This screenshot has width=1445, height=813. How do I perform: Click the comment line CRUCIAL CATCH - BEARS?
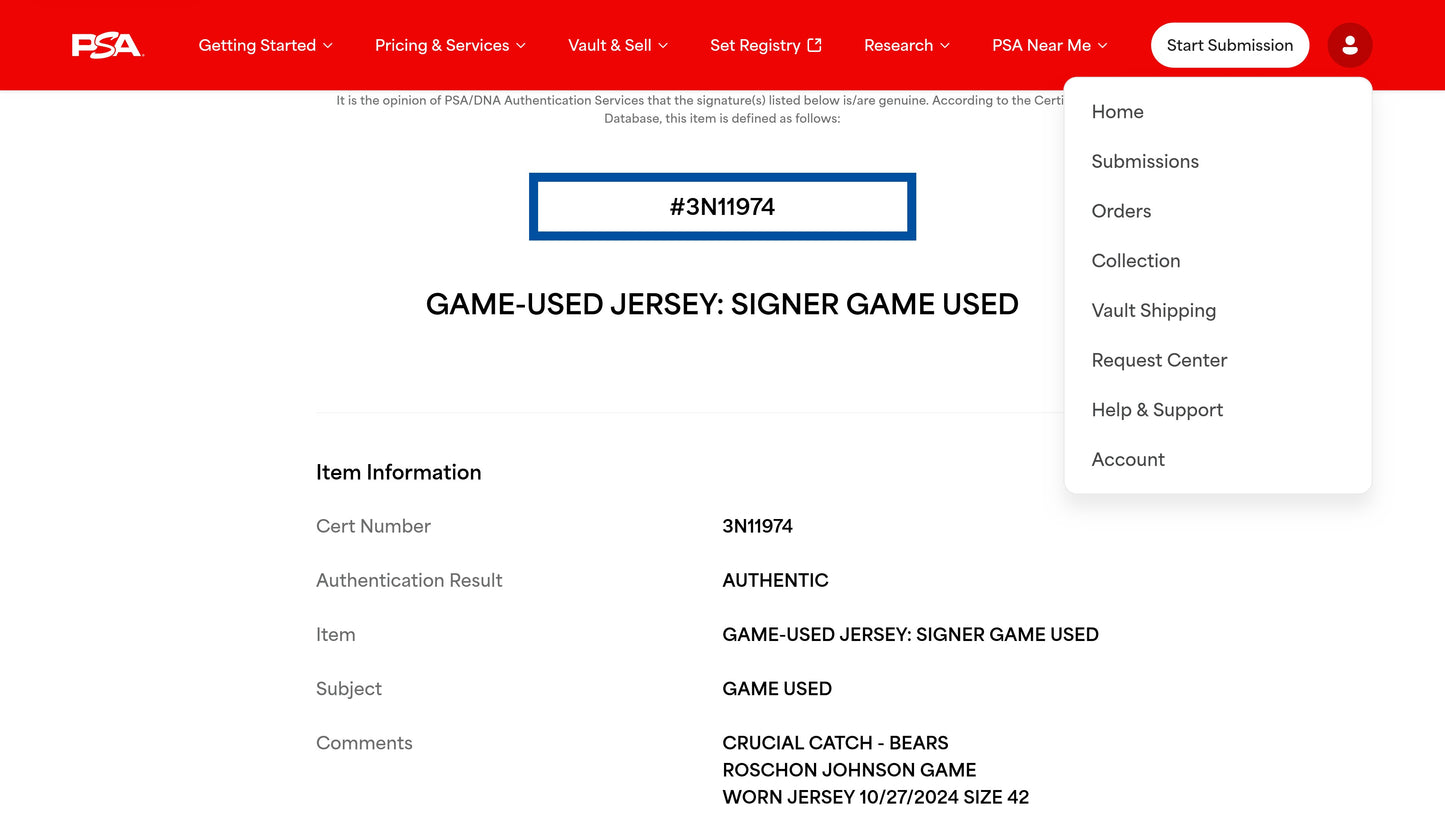835,743
